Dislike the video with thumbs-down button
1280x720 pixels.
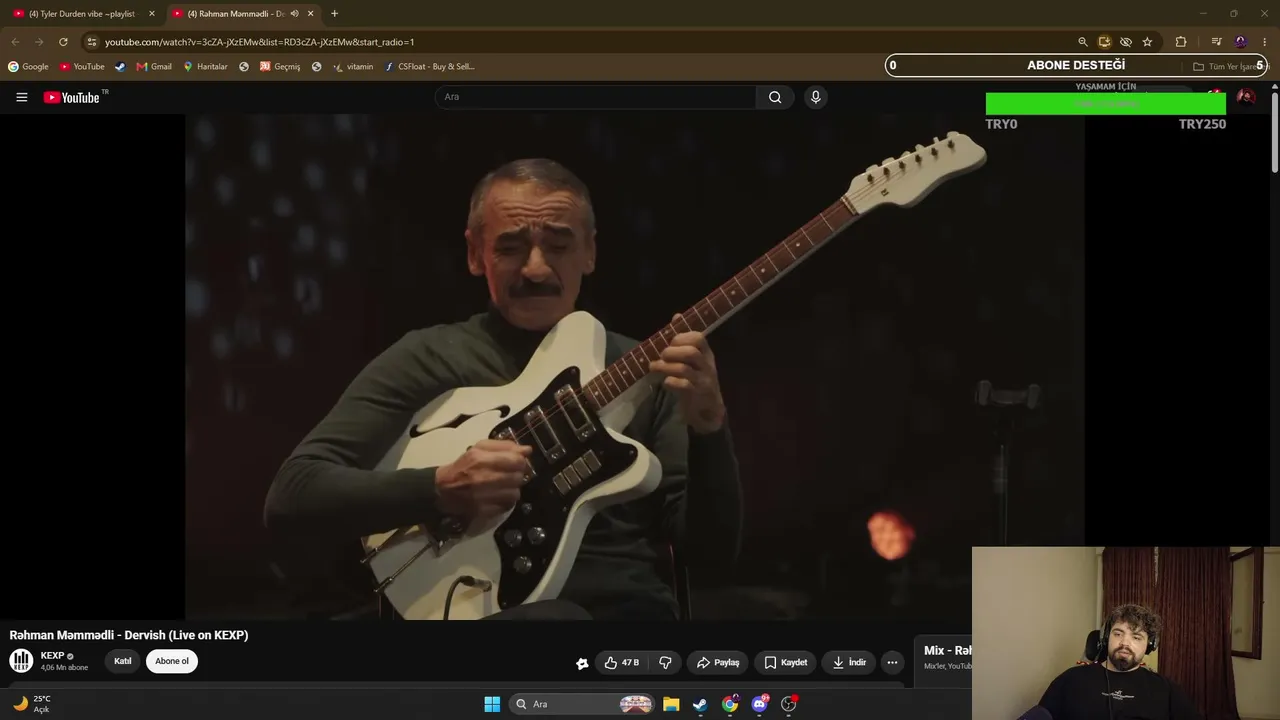(665, 662)
